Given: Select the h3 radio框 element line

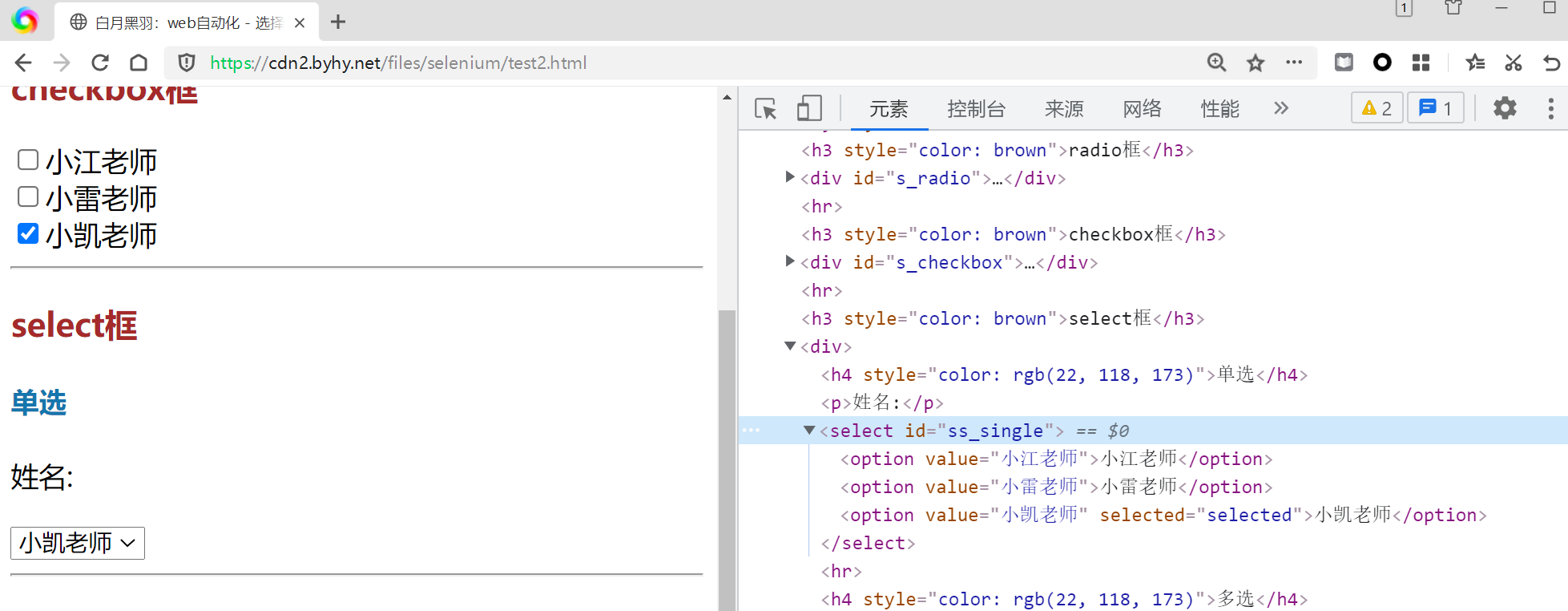Looking at the screenshot, I should tap(998, 150).
